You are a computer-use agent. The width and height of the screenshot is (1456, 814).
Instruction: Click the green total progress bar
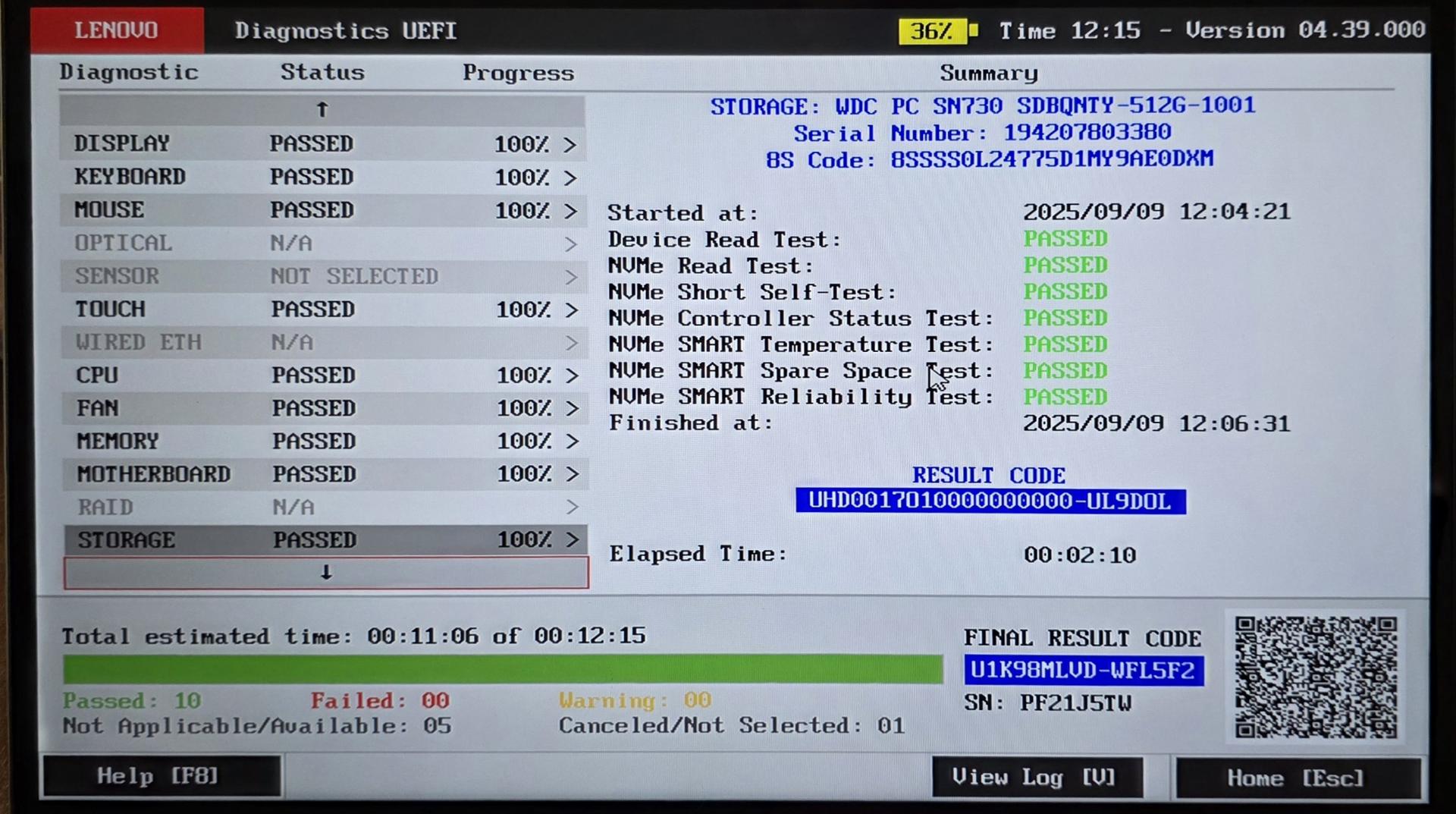point(503,669)
